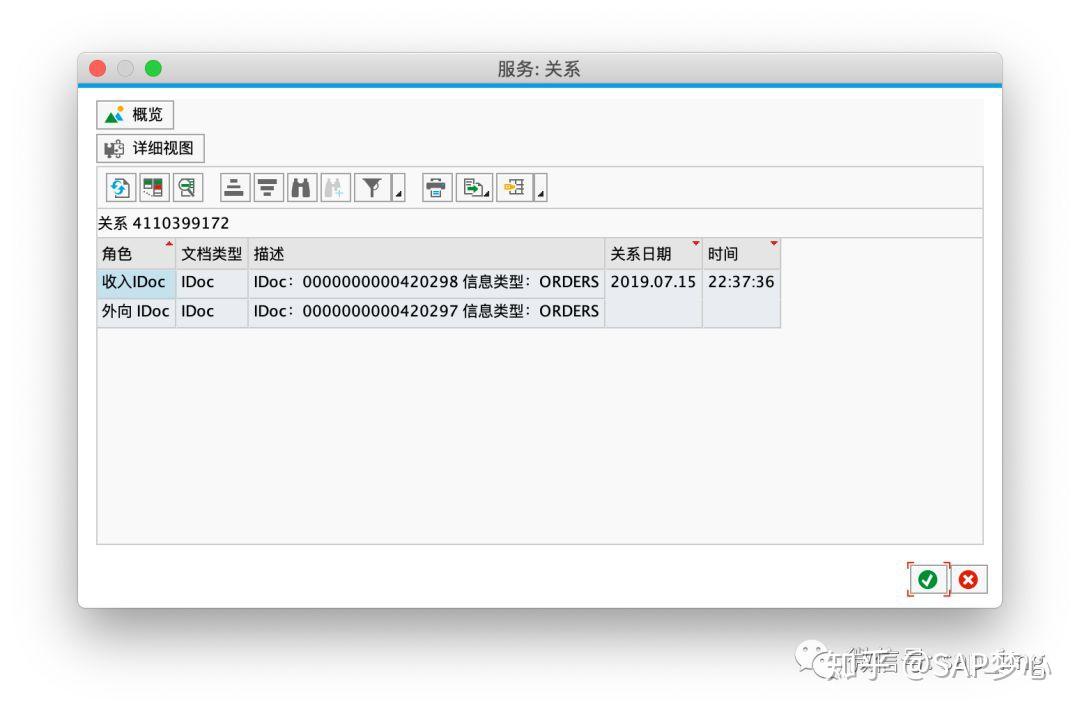Click the Find Next binoculars-plus icon
Viewport: 1080px width, 711px height.
point(335,187)
